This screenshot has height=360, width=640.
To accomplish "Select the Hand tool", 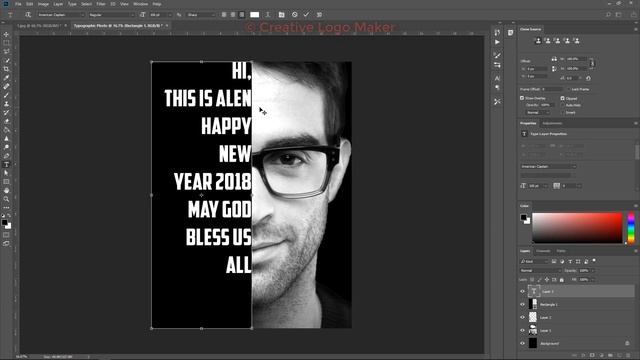I will point(6,191).
